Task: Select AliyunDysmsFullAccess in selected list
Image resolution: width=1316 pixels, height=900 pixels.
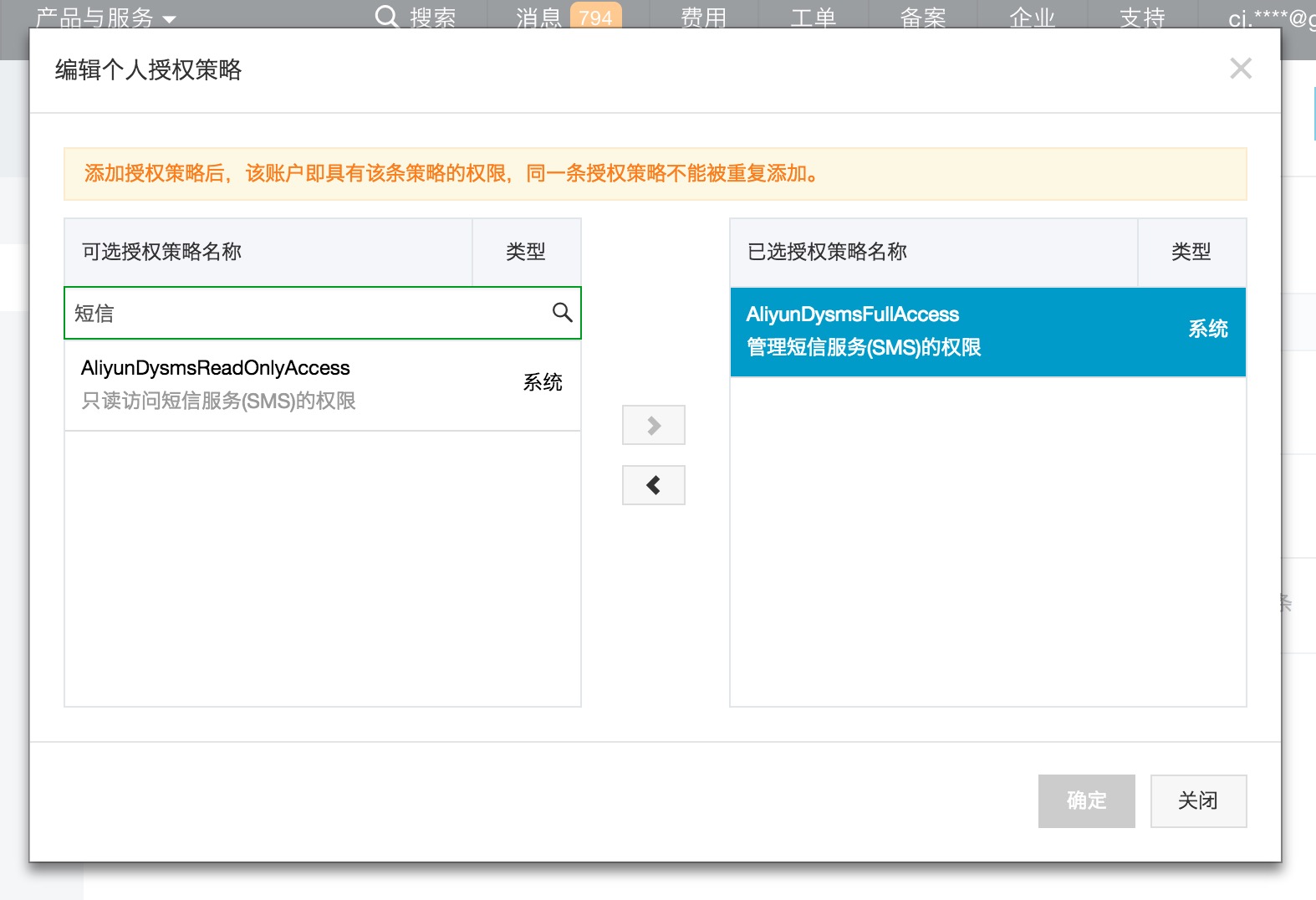Action: 988,332
